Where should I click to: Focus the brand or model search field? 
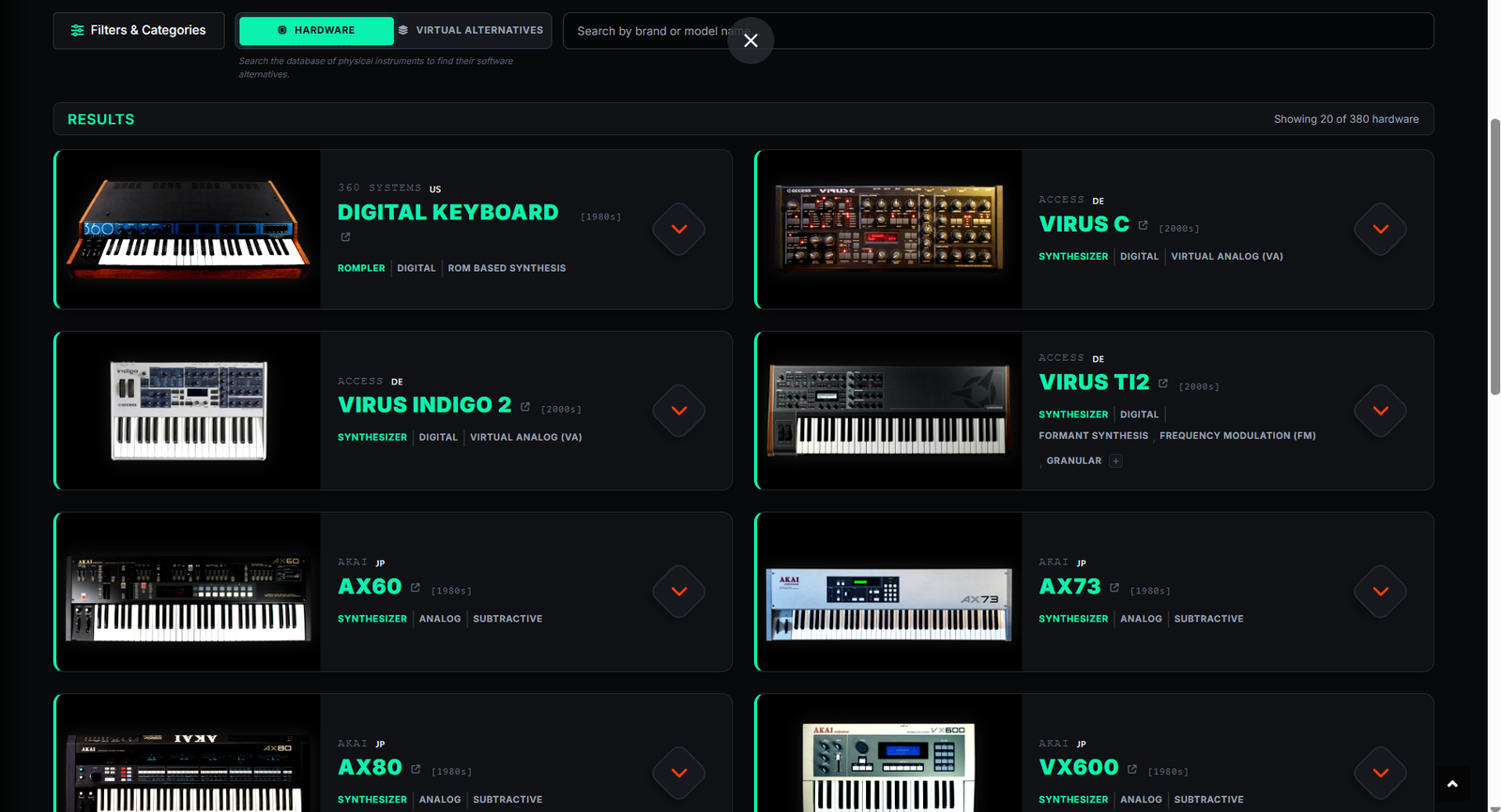[998, 31]
